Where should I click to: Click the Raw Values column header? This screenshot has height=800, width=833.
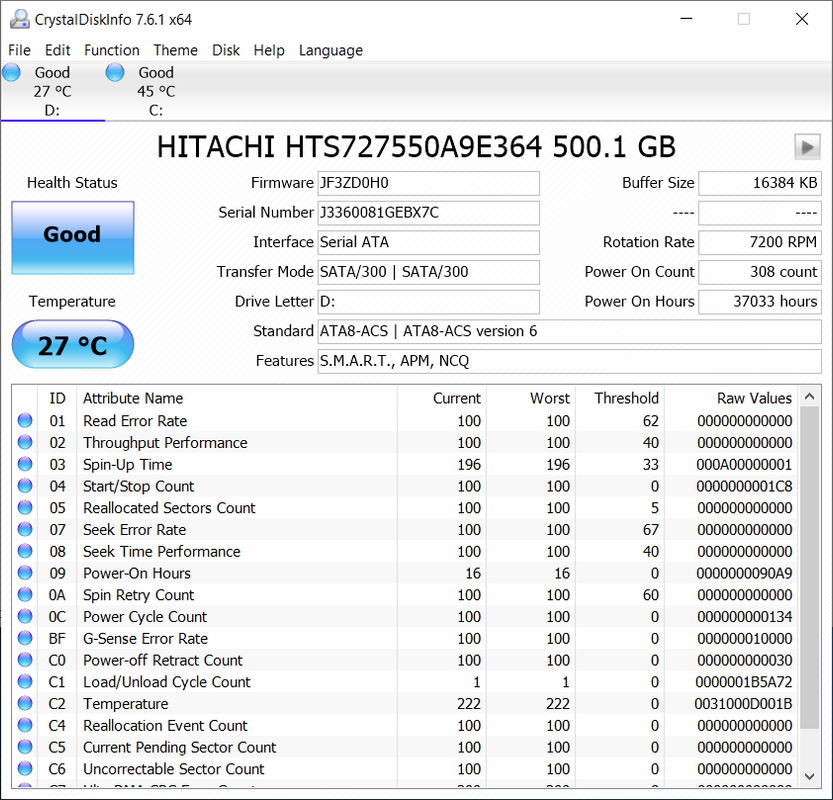pos(732,398)
